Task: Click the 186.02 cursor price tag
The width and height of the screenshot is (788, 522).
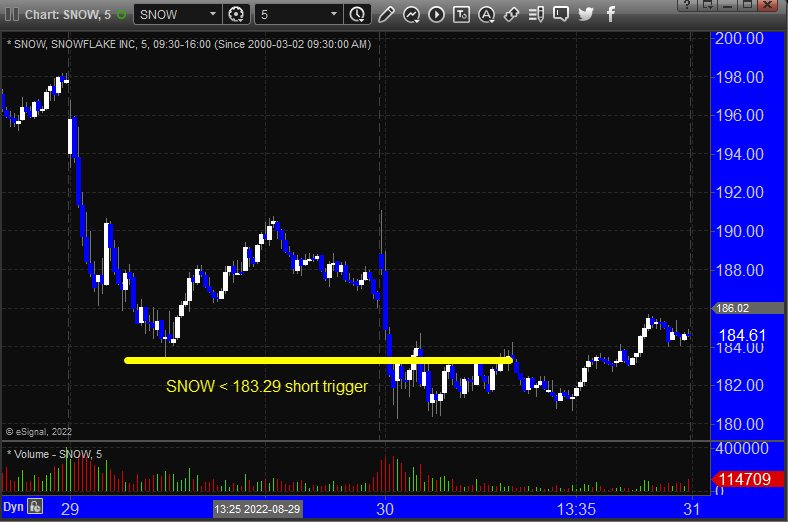Action: coord(748,308)
